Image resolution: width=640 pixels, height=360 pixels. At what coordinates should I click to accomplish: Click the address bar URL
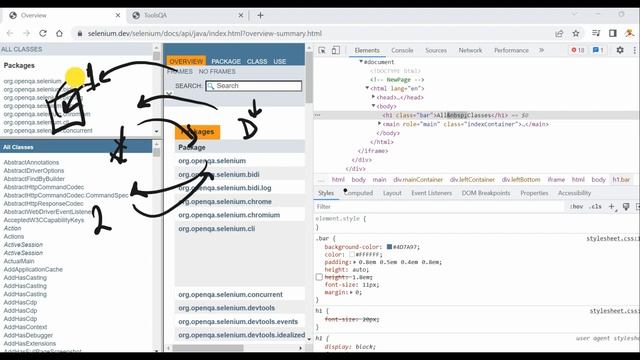[204, 33]
